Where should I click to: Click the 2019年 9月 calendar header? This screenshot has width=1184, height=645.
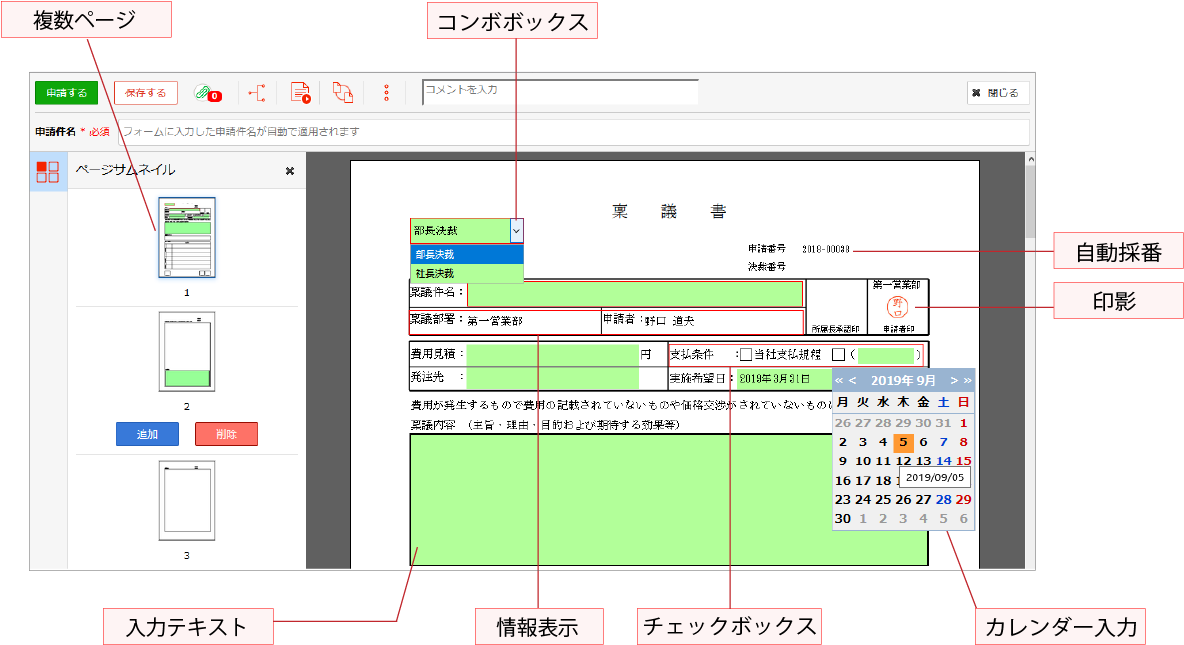(x=903, y=381)
